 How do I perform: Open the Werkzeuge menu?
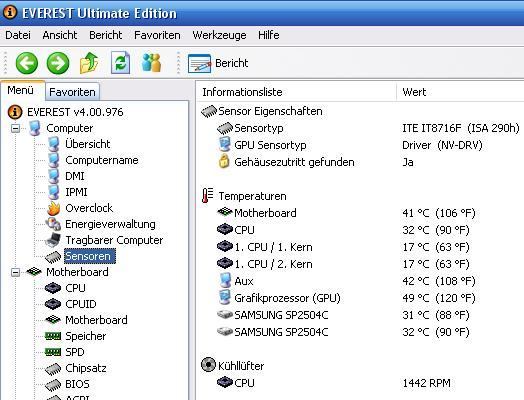click(x=219, y=35)
